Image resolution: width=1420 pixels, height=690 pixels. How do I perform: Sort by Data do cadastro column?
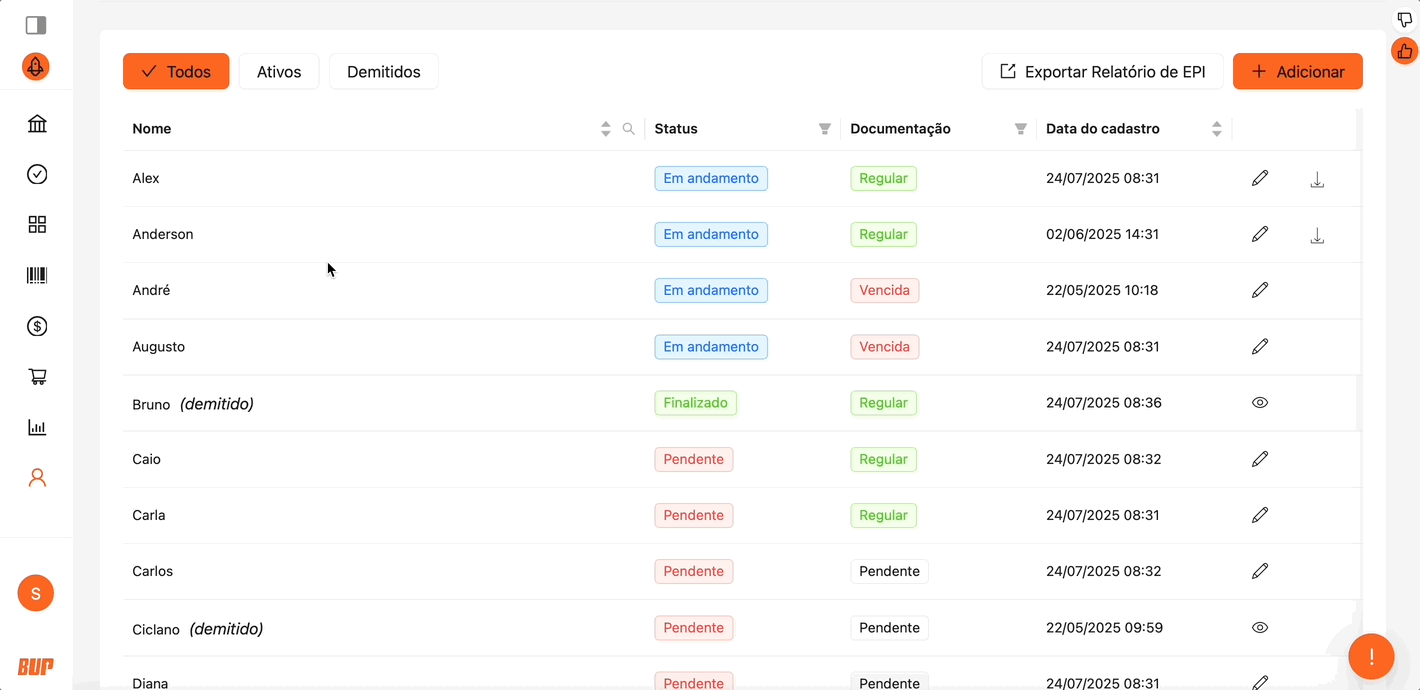click(x=1216, y=129)
